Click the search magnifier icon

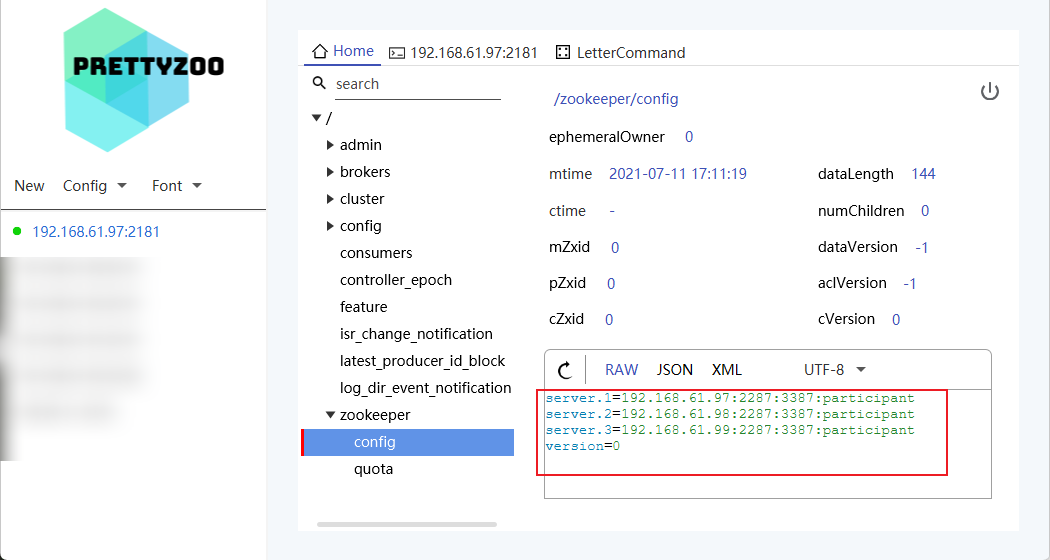click(319, 83)
